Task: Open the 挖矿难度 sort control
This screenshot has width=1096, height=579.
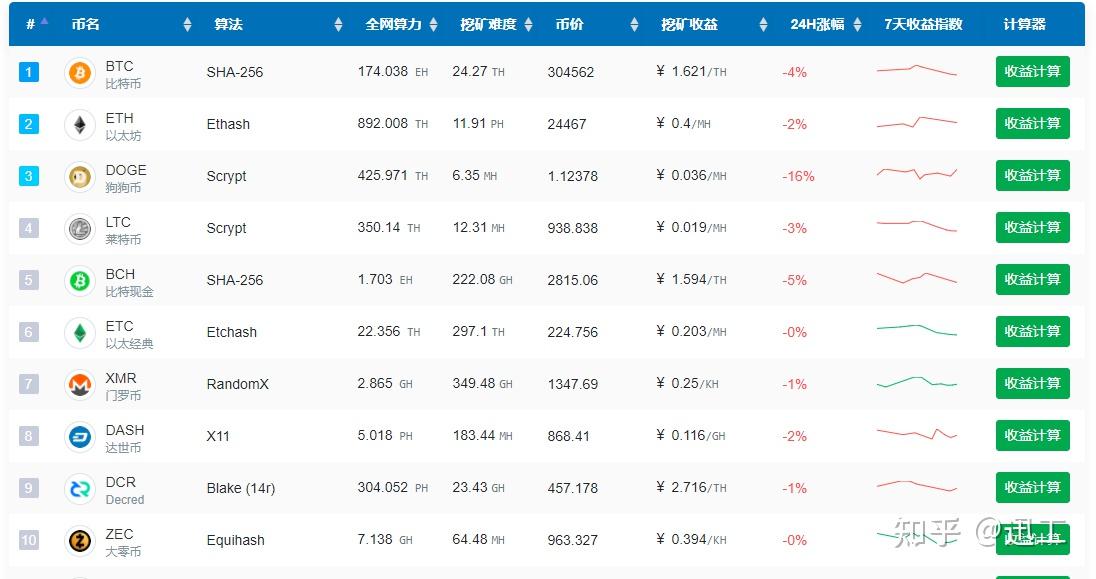Action: click(530, 25)
